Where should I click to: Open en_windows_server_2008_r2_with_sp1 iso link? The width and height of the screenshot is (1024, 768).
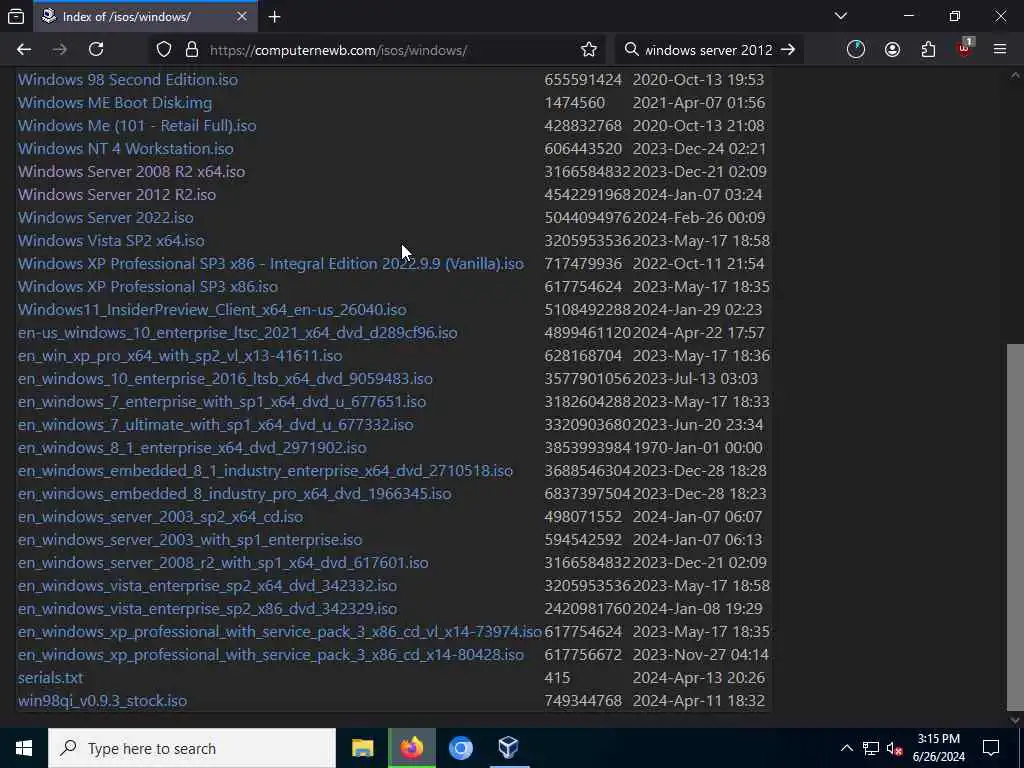point(223,563)
